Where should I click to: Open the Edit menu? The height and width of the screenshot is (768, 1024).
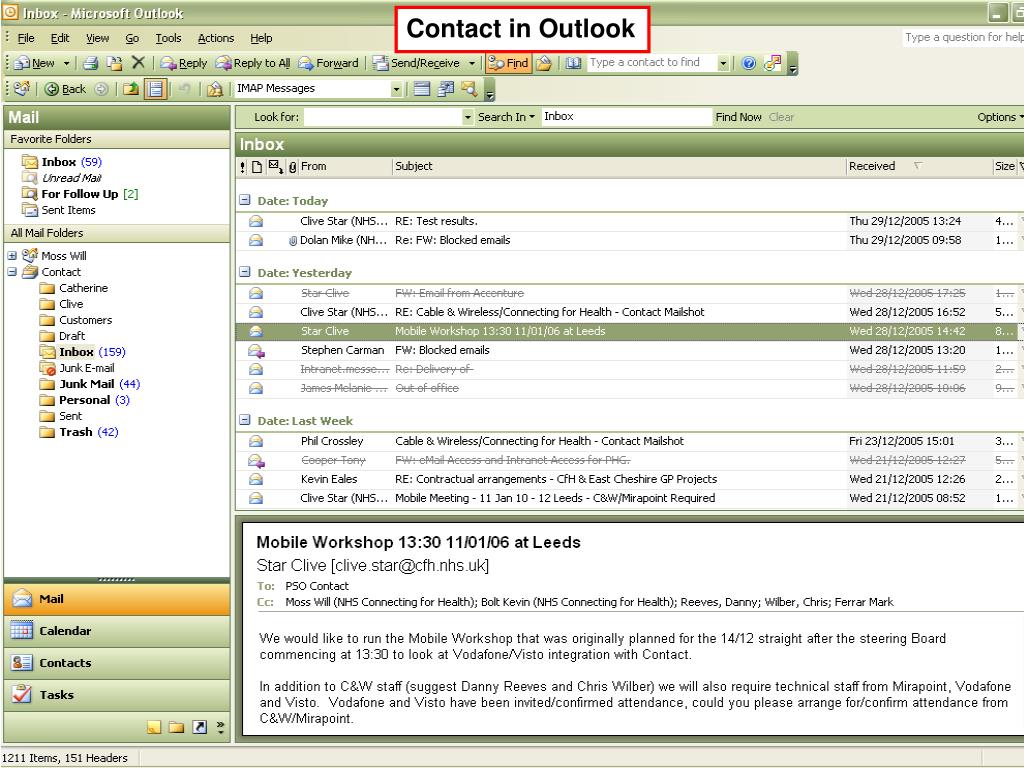[60, 38]
